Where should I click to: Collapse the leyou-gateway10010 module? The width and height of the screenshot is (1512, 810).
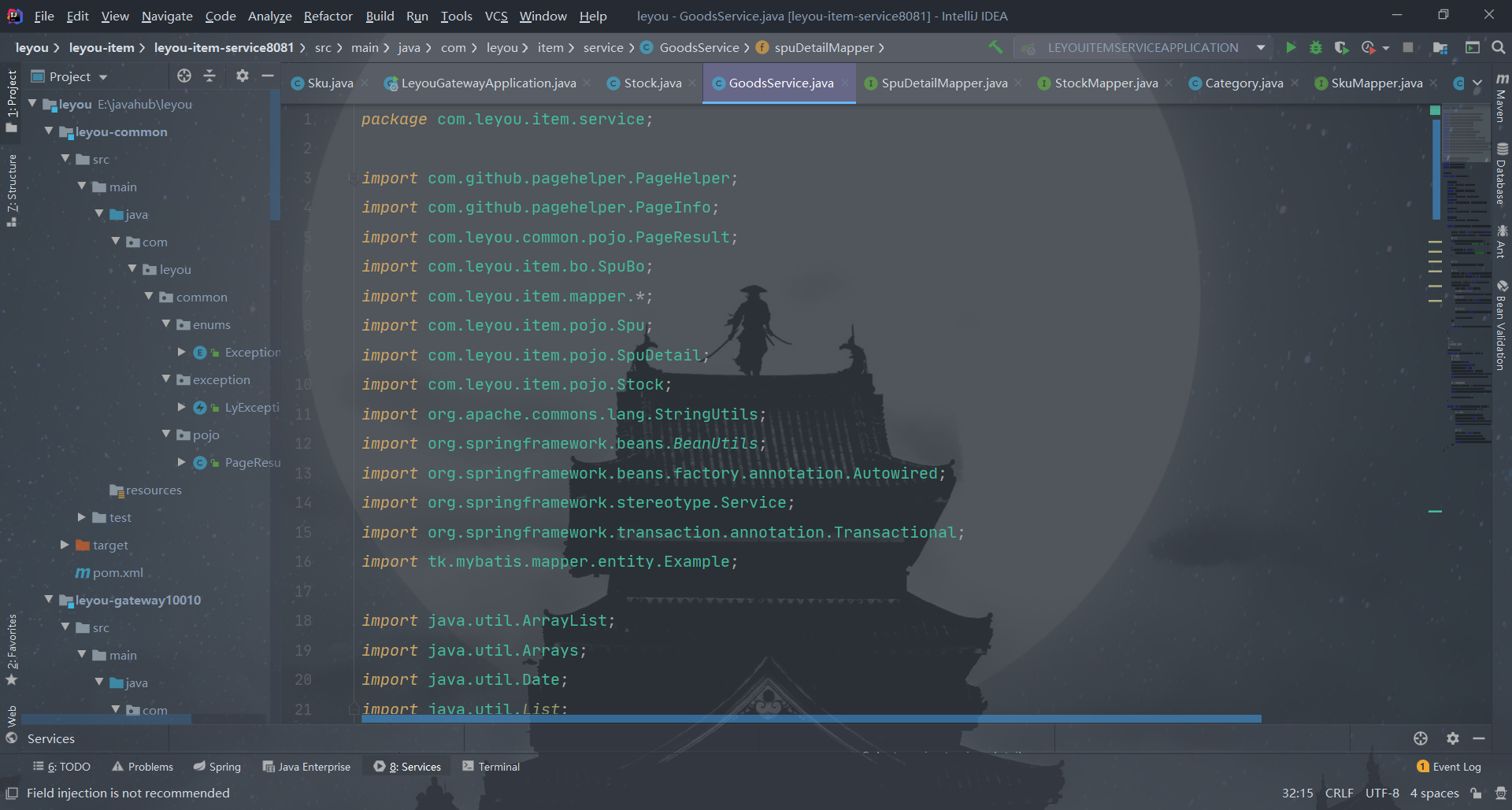click(x=49, y=600)
